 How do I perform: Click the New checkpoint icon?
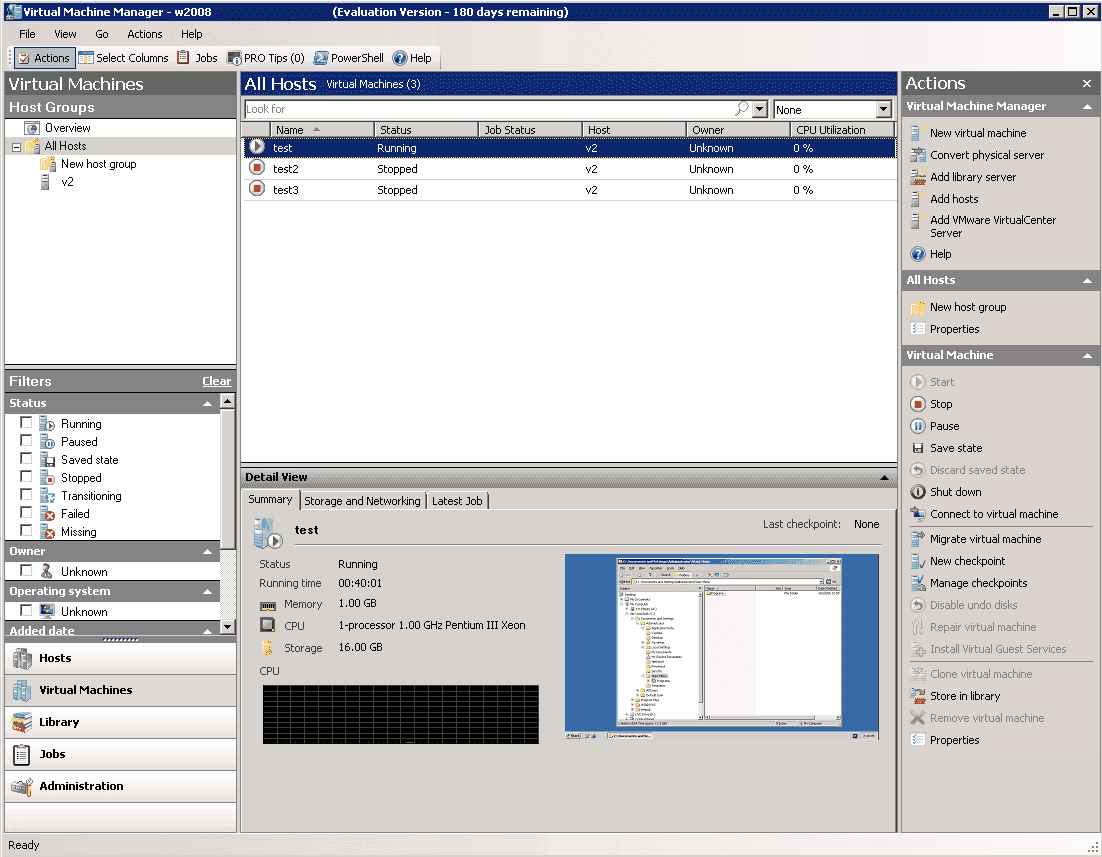click(x=917, y=560)
